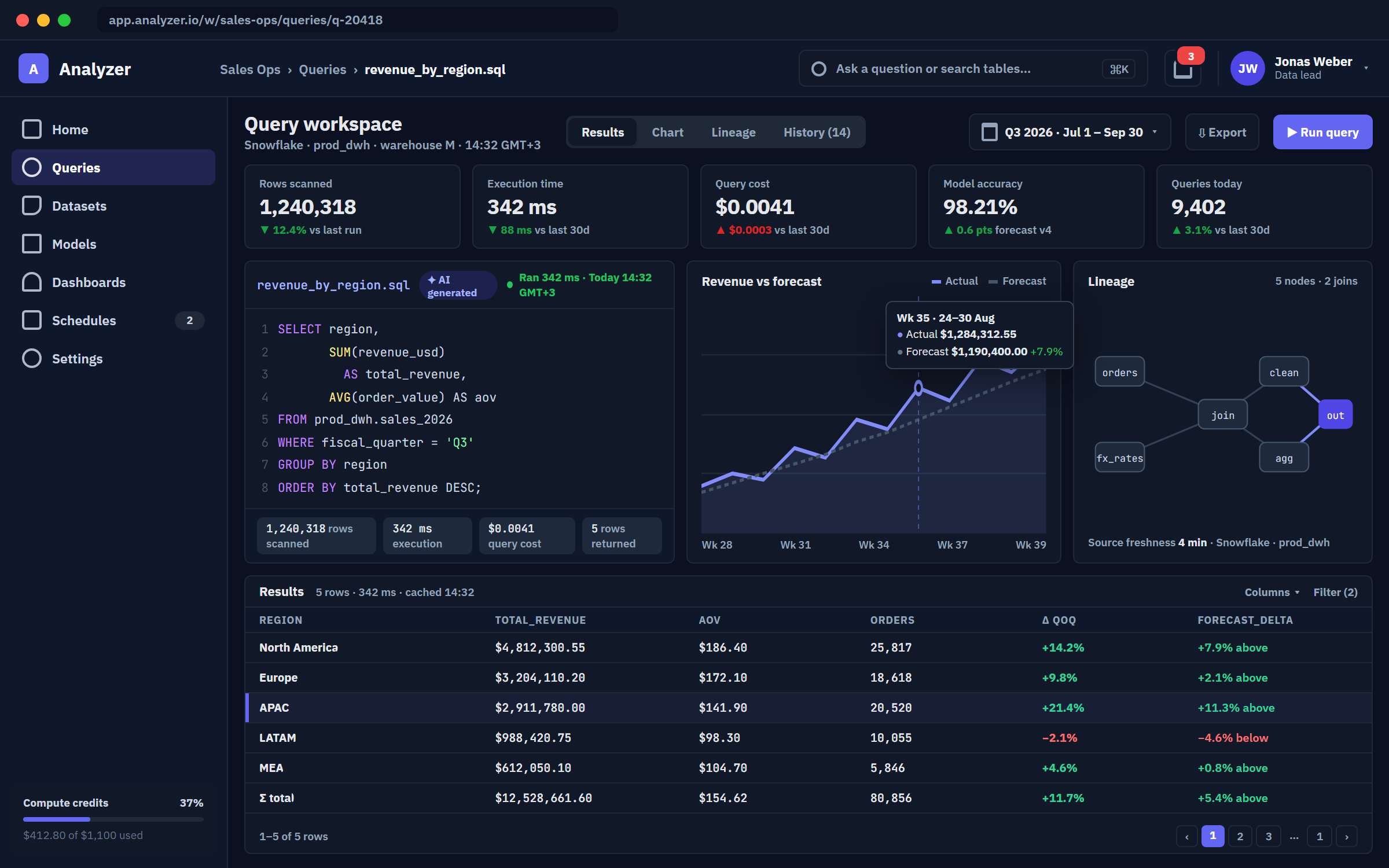Click the Analyzer logo icon
The width and height of the screenshot is (1389, 868).
(34, 69)
